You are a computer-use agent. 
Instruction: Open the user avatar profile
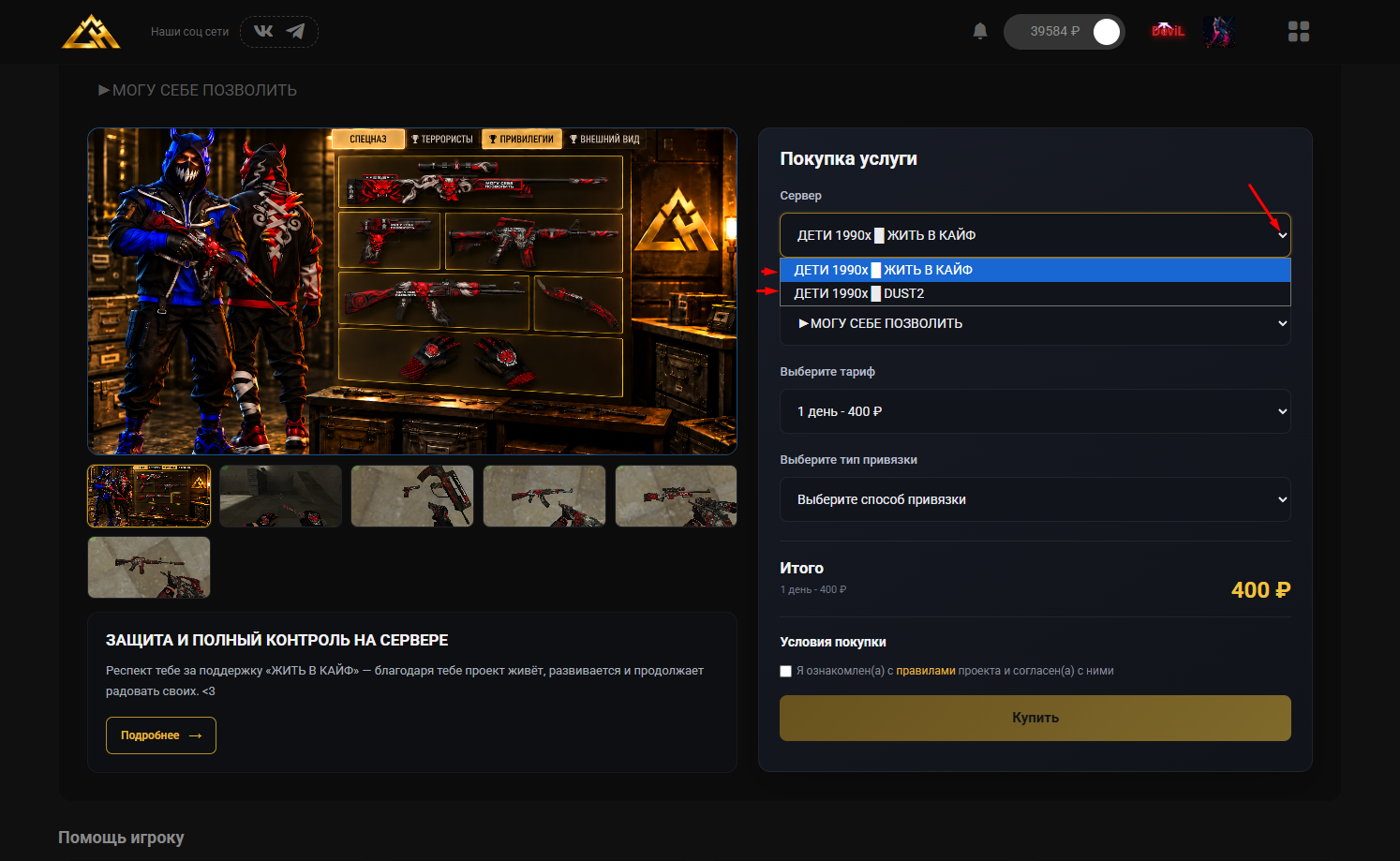pos(1219,32)
